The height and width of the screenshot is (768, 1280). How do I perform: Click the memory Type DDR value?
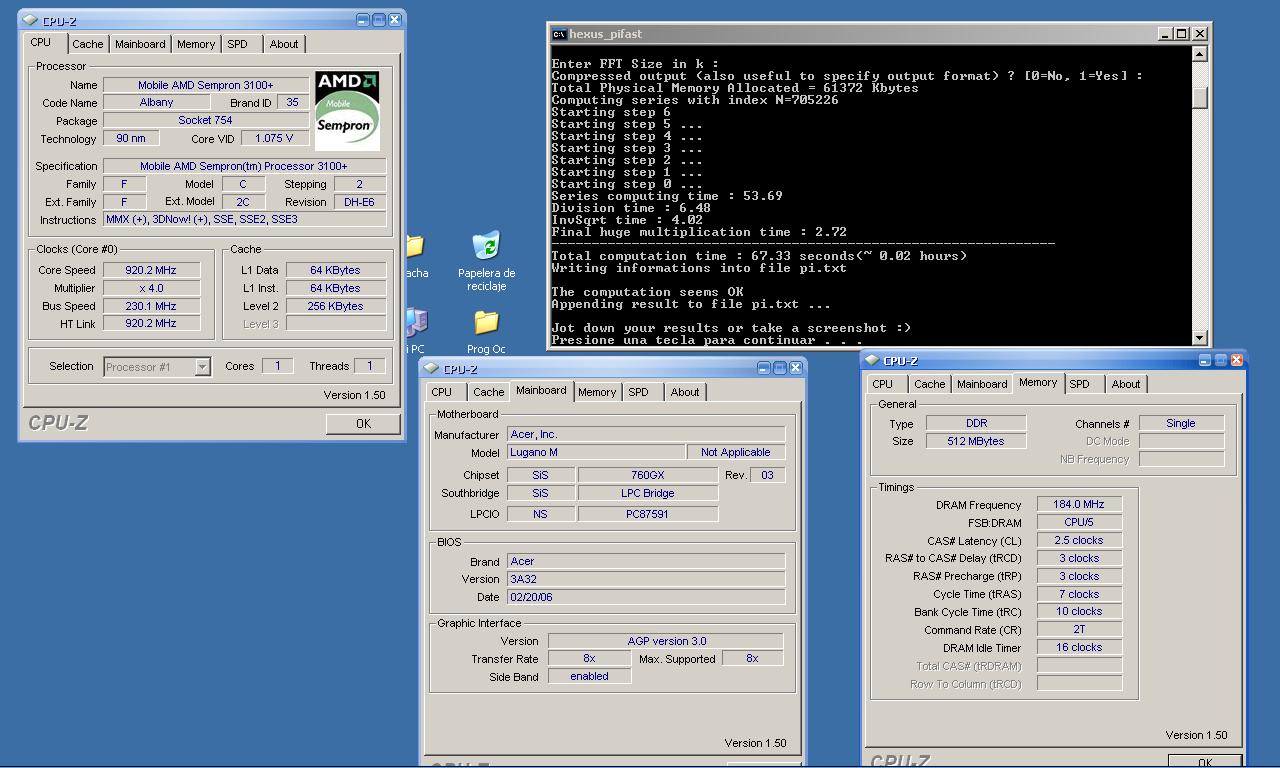tap(976, 423)
